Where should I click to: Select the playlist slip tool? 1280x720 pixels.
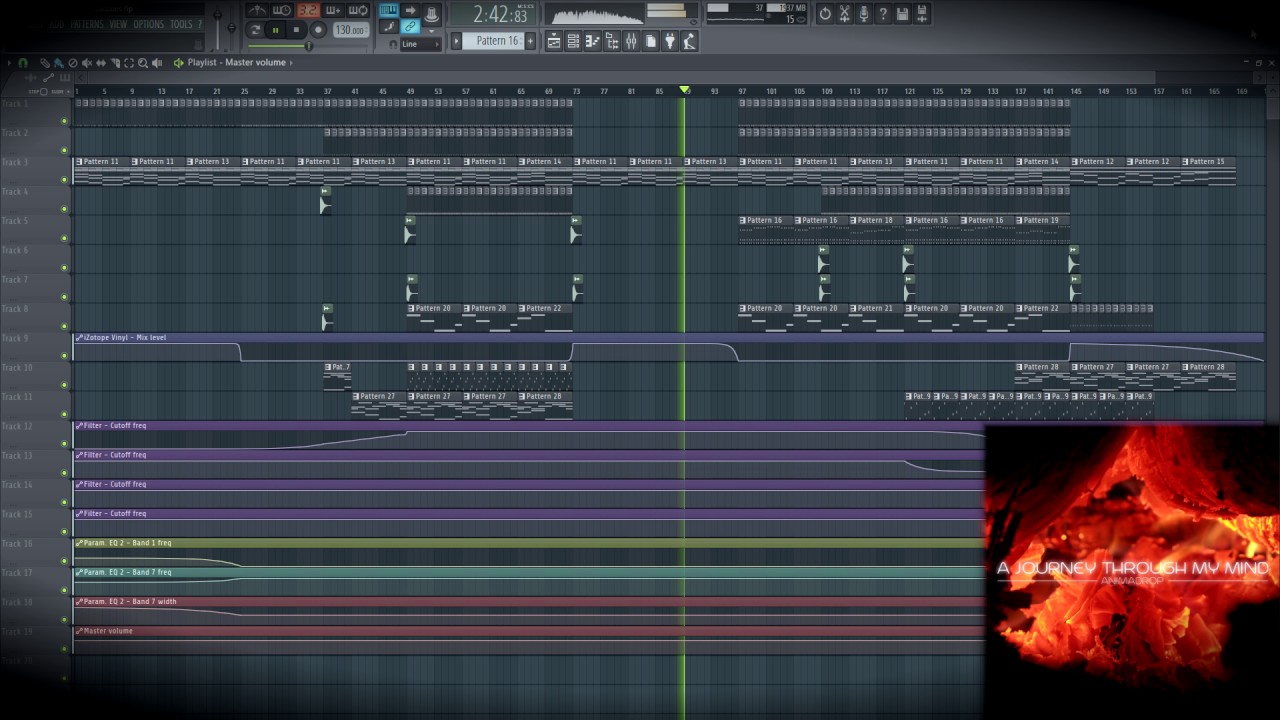(100, 62)
